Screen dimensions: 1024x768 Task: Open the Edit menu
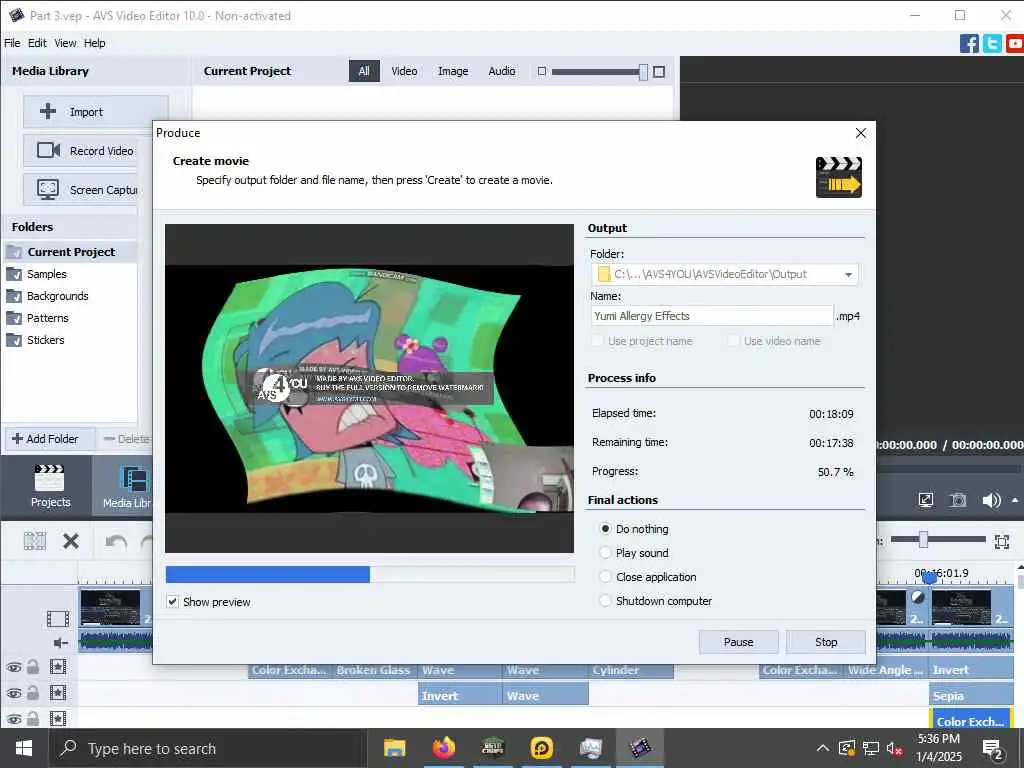coord(37,43)
